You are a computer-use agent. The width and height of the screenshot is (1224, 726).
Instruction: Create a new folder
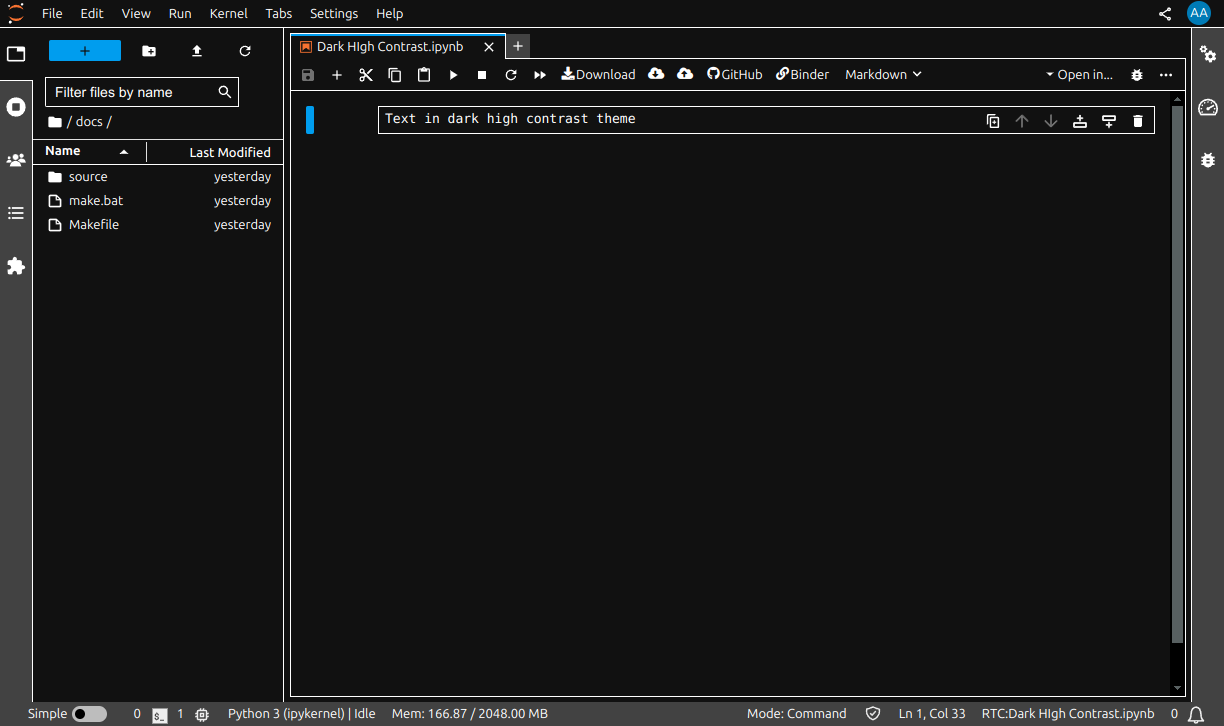(x=149, y=51)
